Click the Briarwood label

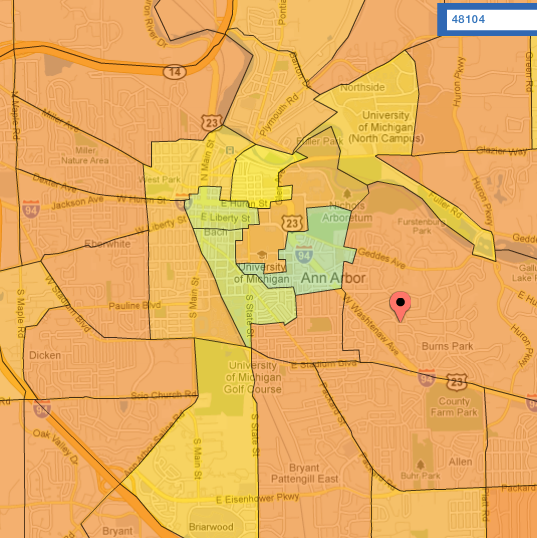[211, 527]
